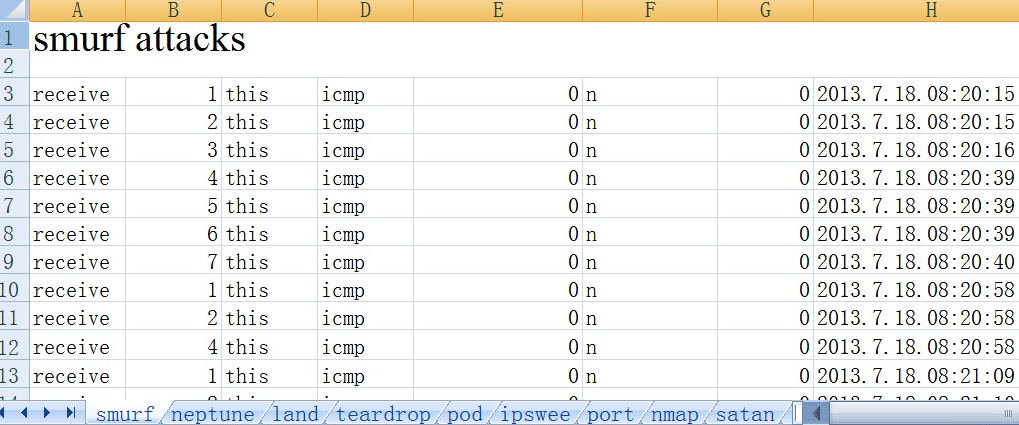Click timestamp 2013.7.18.08:20:40
Viewport: 1019px width, 425px height.
[915, 261]
